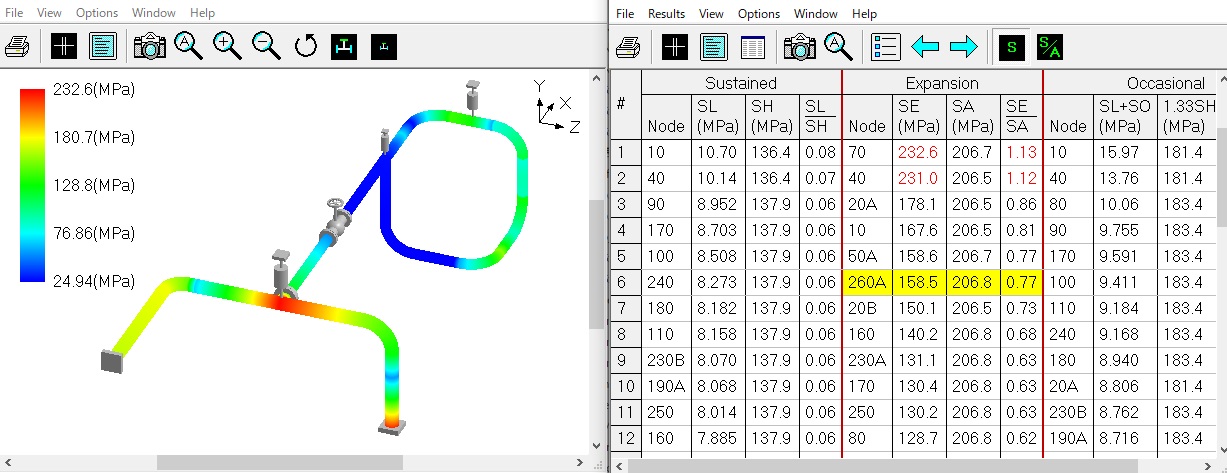Viewport: 1227px width, 473px height.
Task: Open the Window menu in the results window
Action: tap(815, 13)
